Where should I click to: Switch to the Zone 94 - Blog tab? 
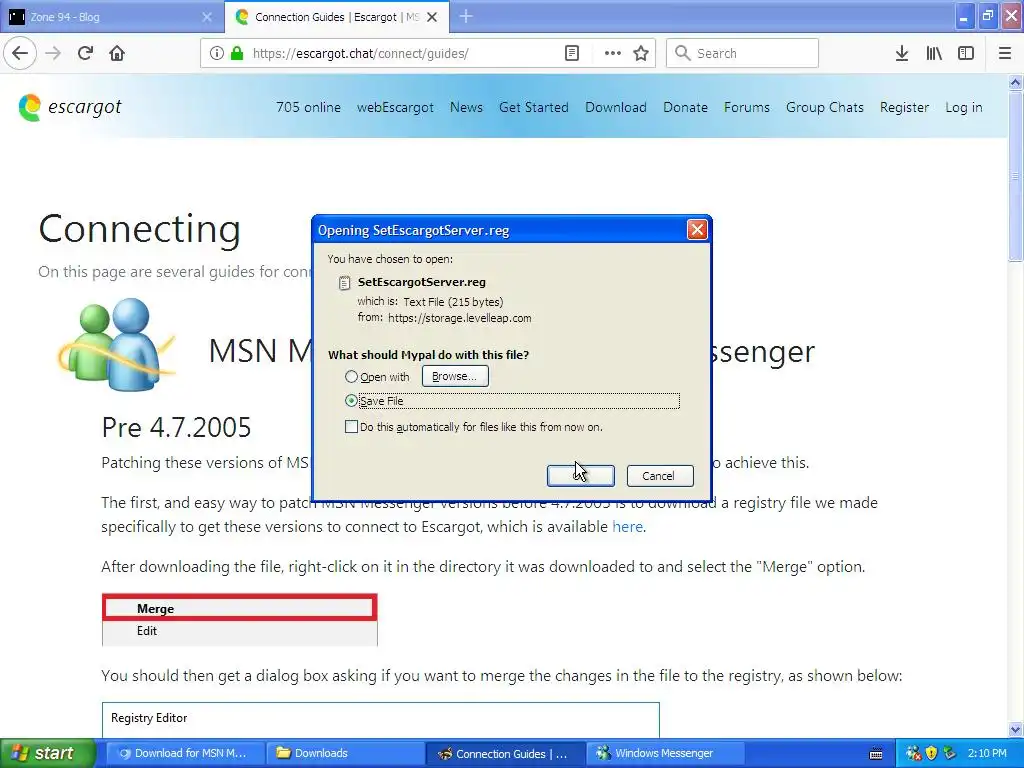click(111, 17)
